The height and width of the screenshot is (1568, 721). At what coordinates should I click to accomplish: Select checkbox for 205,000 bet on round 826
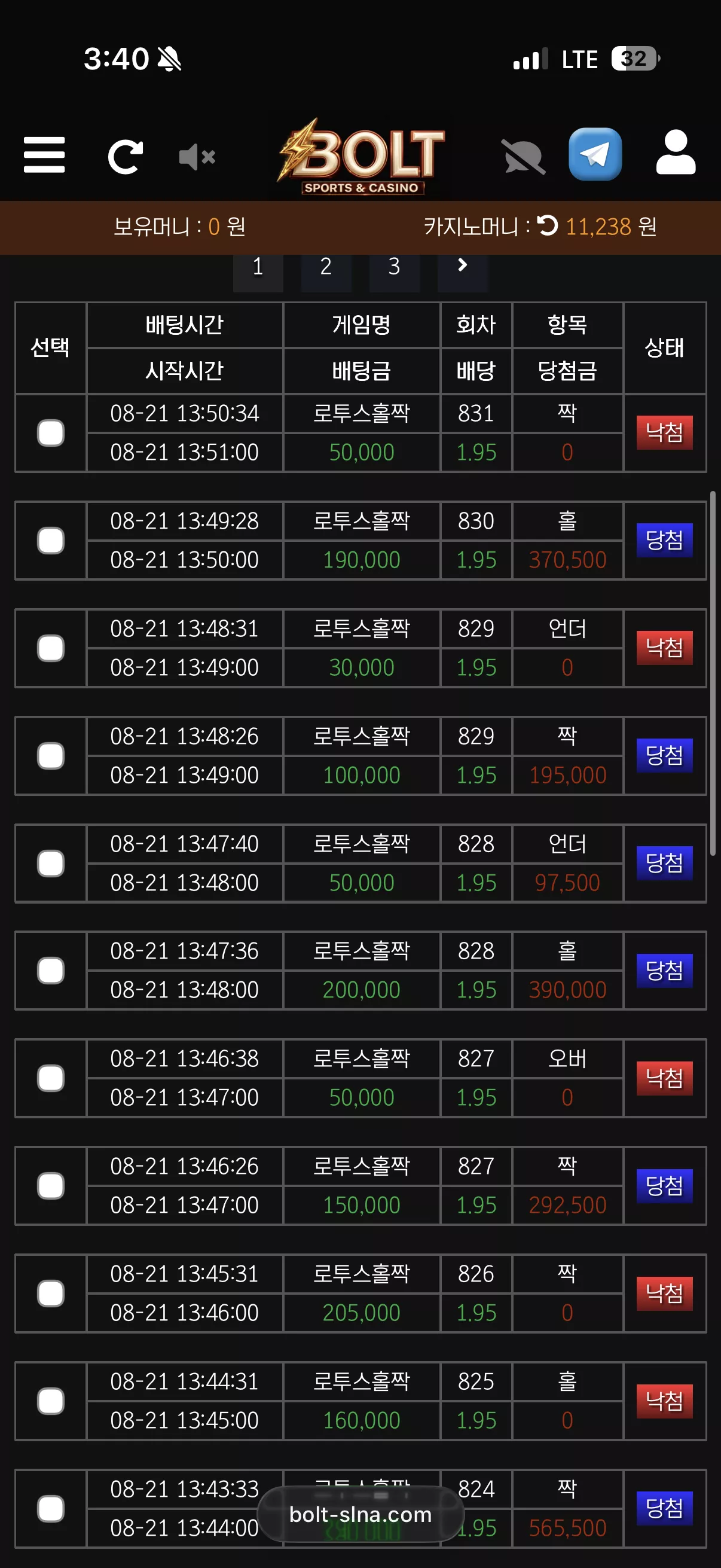point(50,1294)
